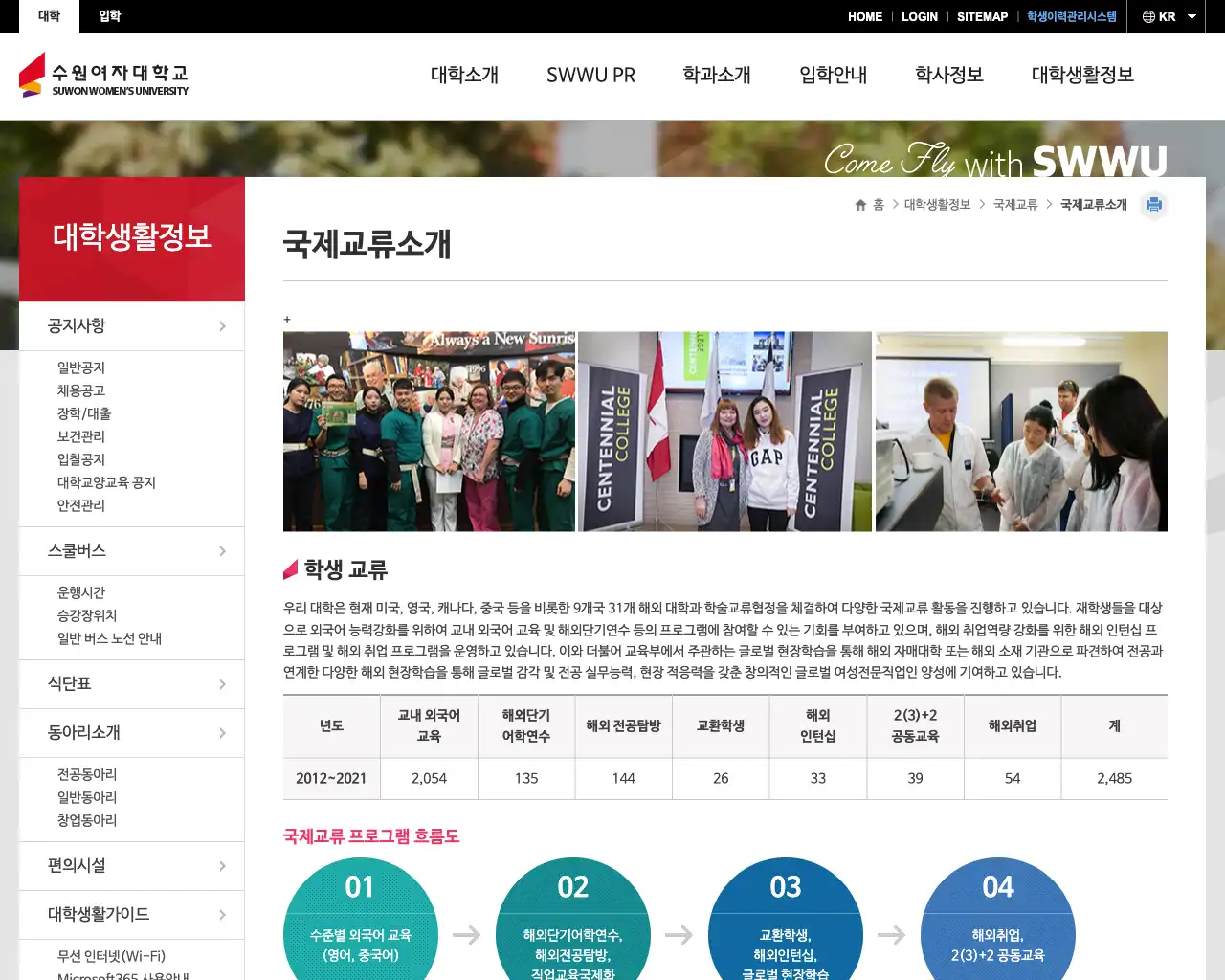This screenshot has width=1225, height=980.
Task: Switch to the 입학 top tab
Action: 109,16
